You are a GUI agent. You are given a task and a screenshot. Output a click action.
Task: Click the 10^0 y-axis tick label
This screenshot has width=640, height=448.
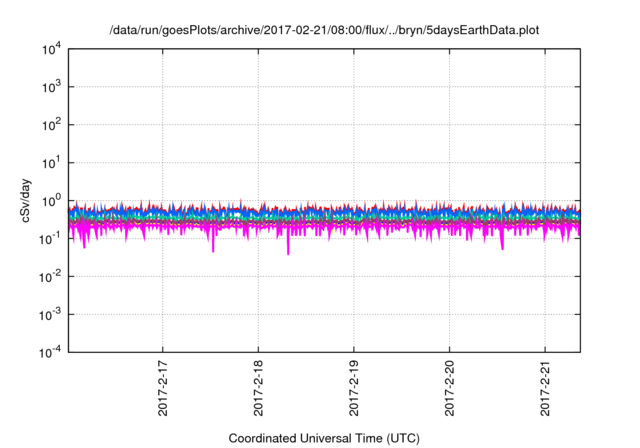52,201
